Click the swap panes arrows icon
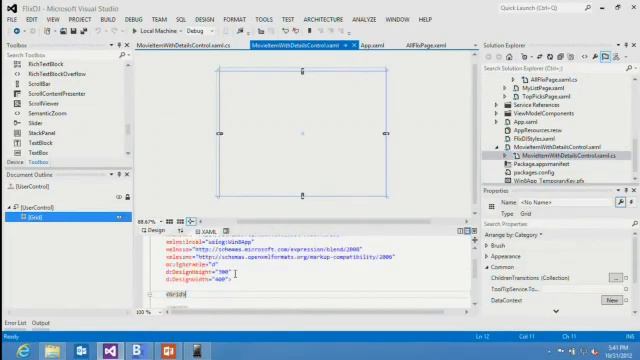Image resolution: width=640 pixels, height=360 pixels. [x=180, y=231]
